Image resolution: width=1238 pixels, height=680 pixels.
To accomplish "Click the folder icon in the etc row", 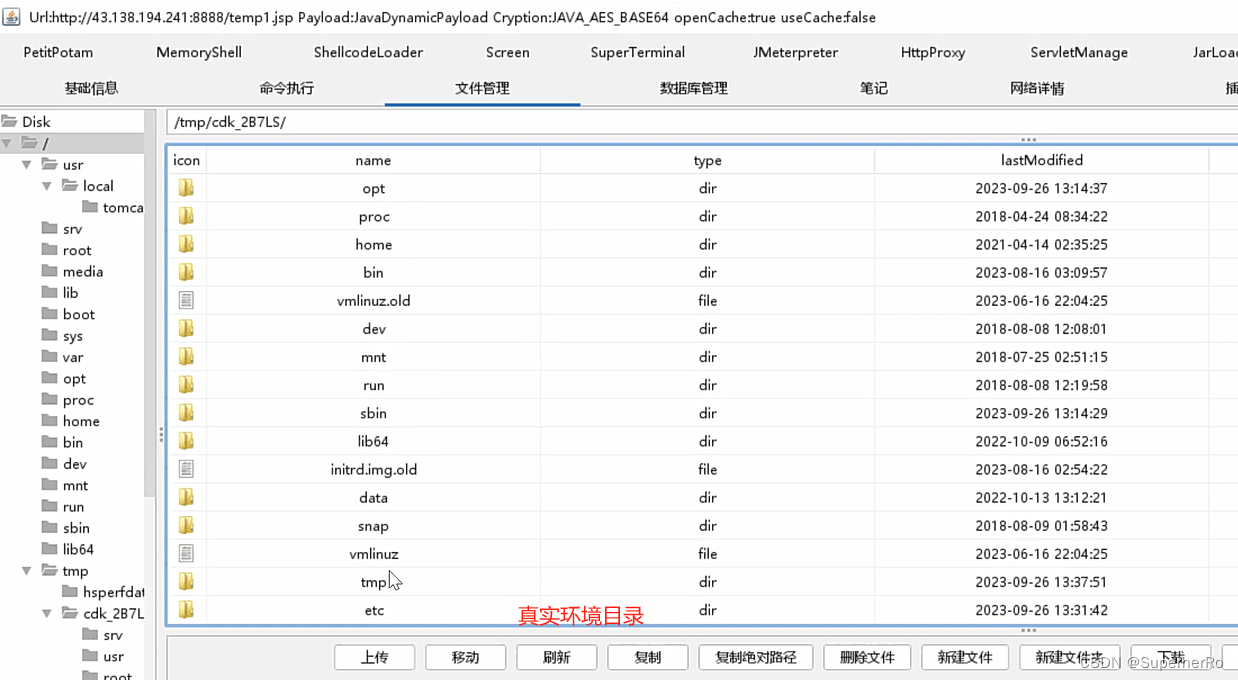I will tap(186, 610).
